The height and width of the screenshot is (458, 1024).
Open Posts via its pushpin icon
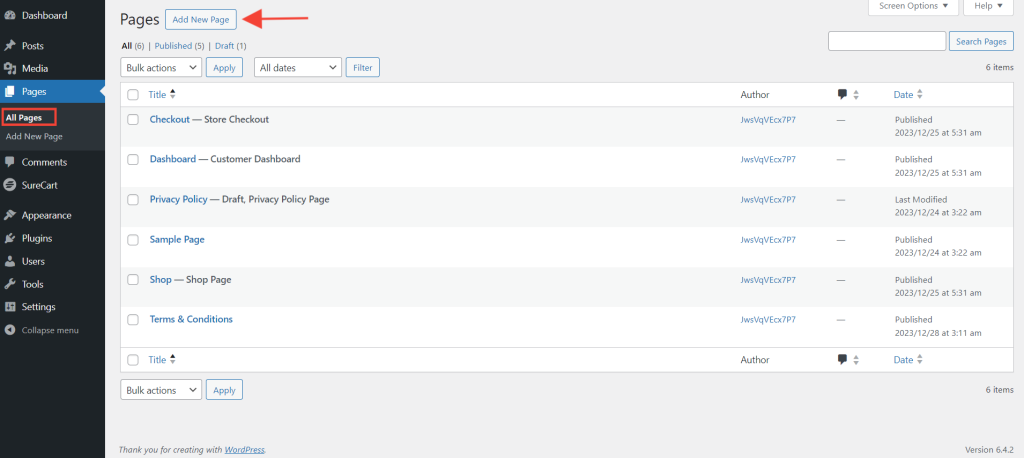pyautogui.click(x=10, y=46)
